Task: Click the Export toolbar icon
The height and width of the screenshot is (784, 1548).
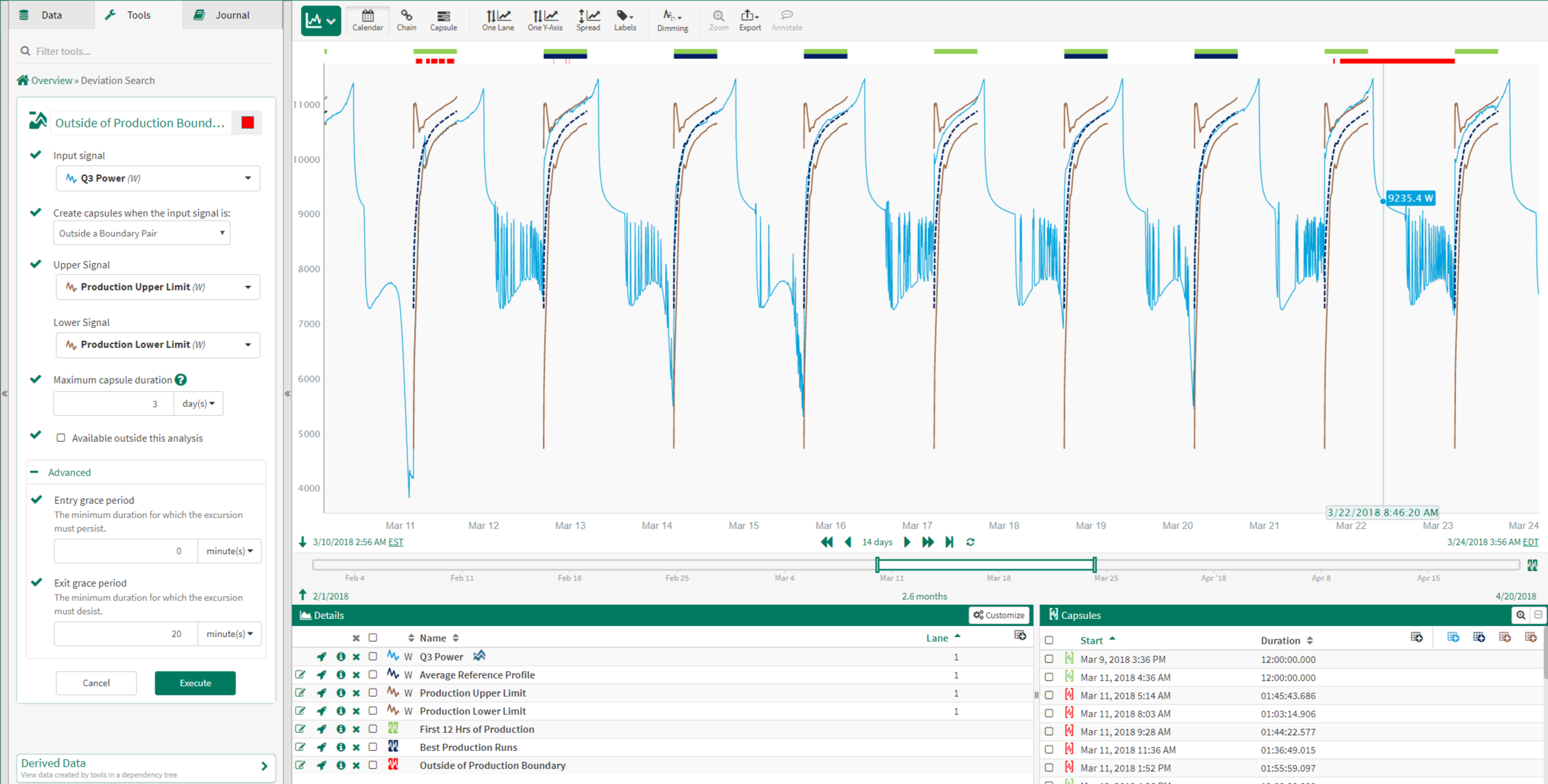Action: (x=749, y=20)
